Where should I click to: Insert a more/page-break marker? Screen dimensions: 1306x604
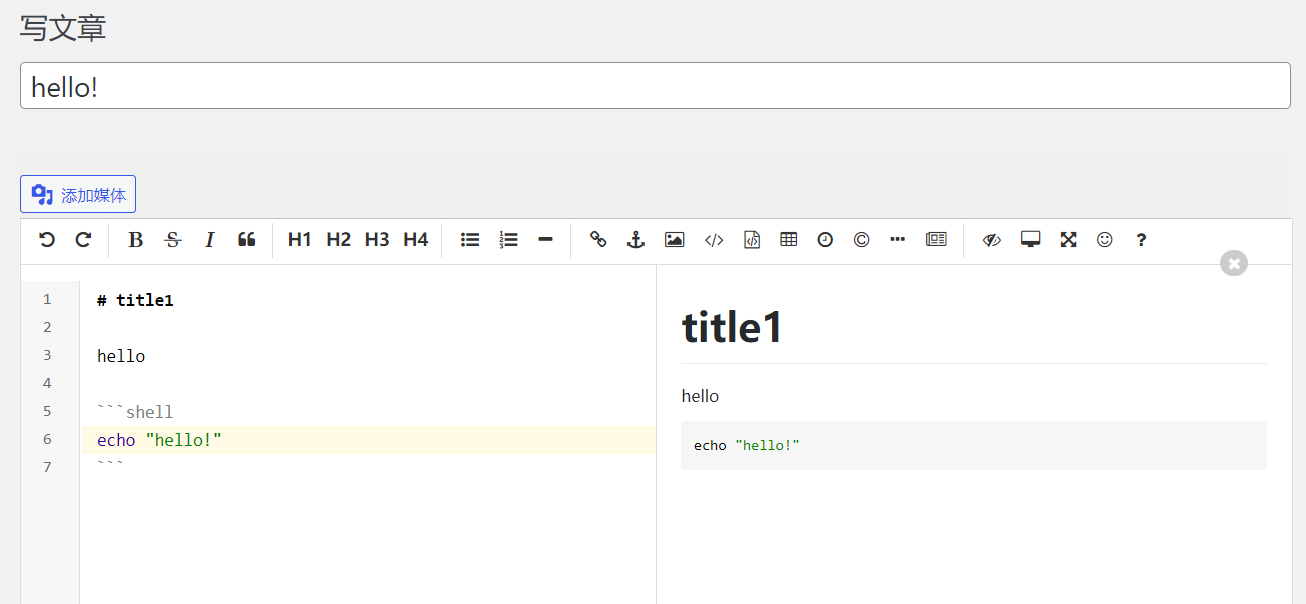click(x=898, y=240)
